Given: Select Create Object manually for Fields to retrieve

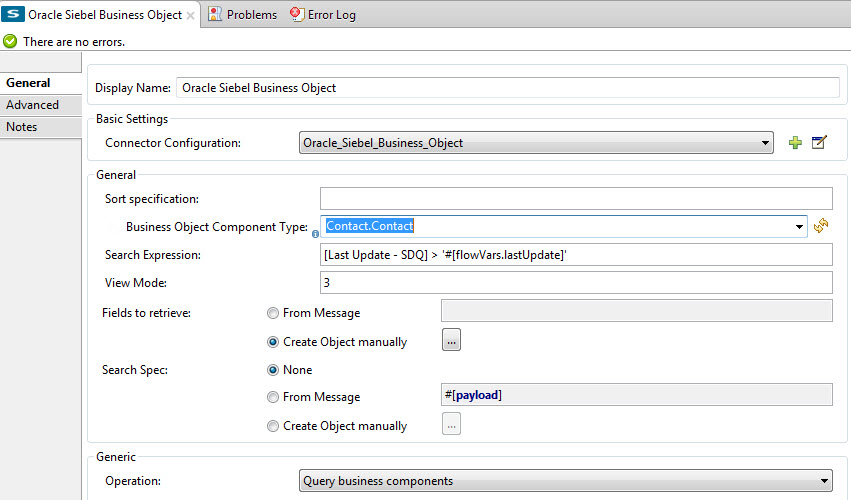Looking at the screenshot, I should 273,342.
